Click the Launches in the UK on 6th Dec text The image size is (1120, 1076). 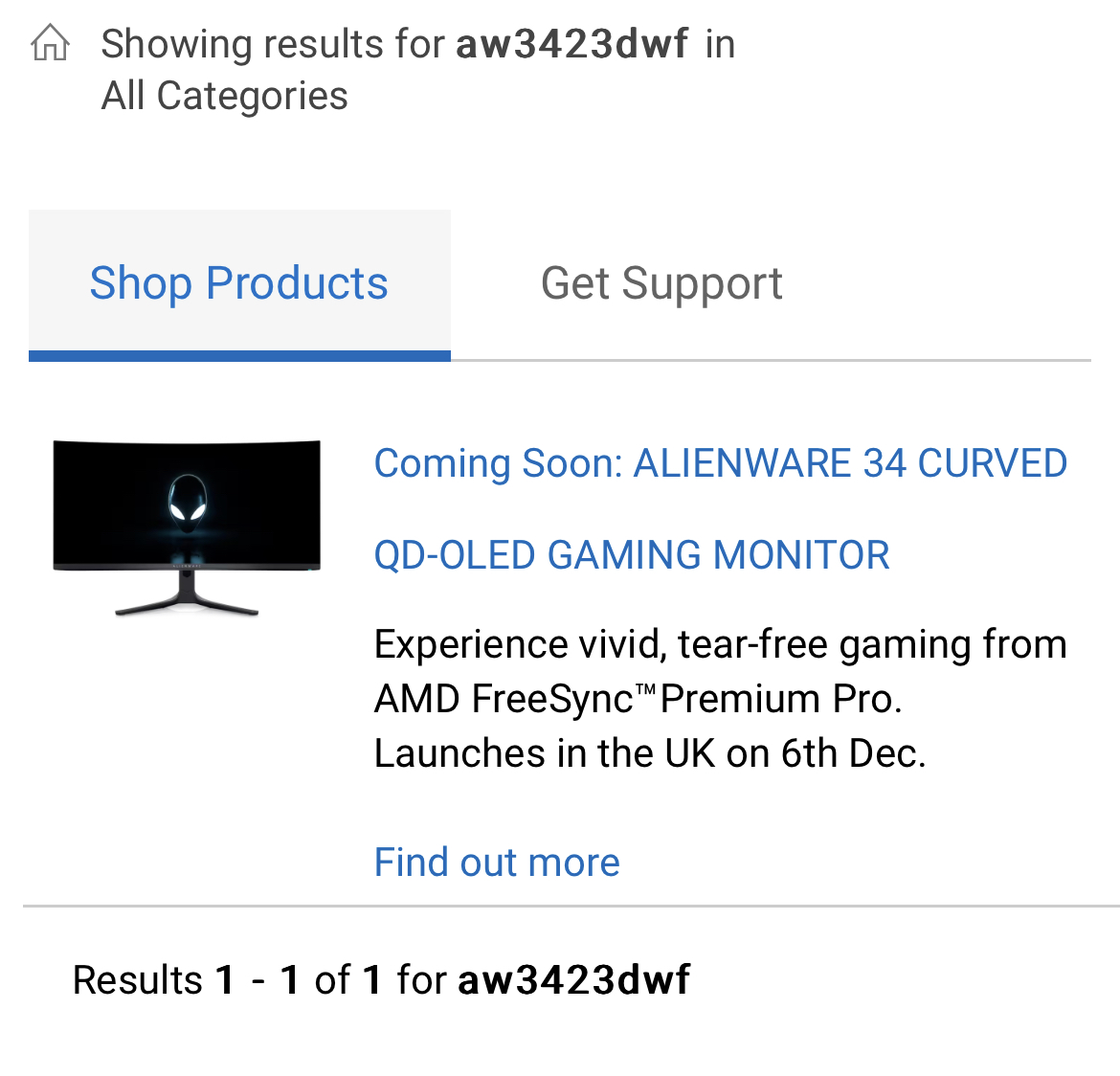tap(650, 753)
